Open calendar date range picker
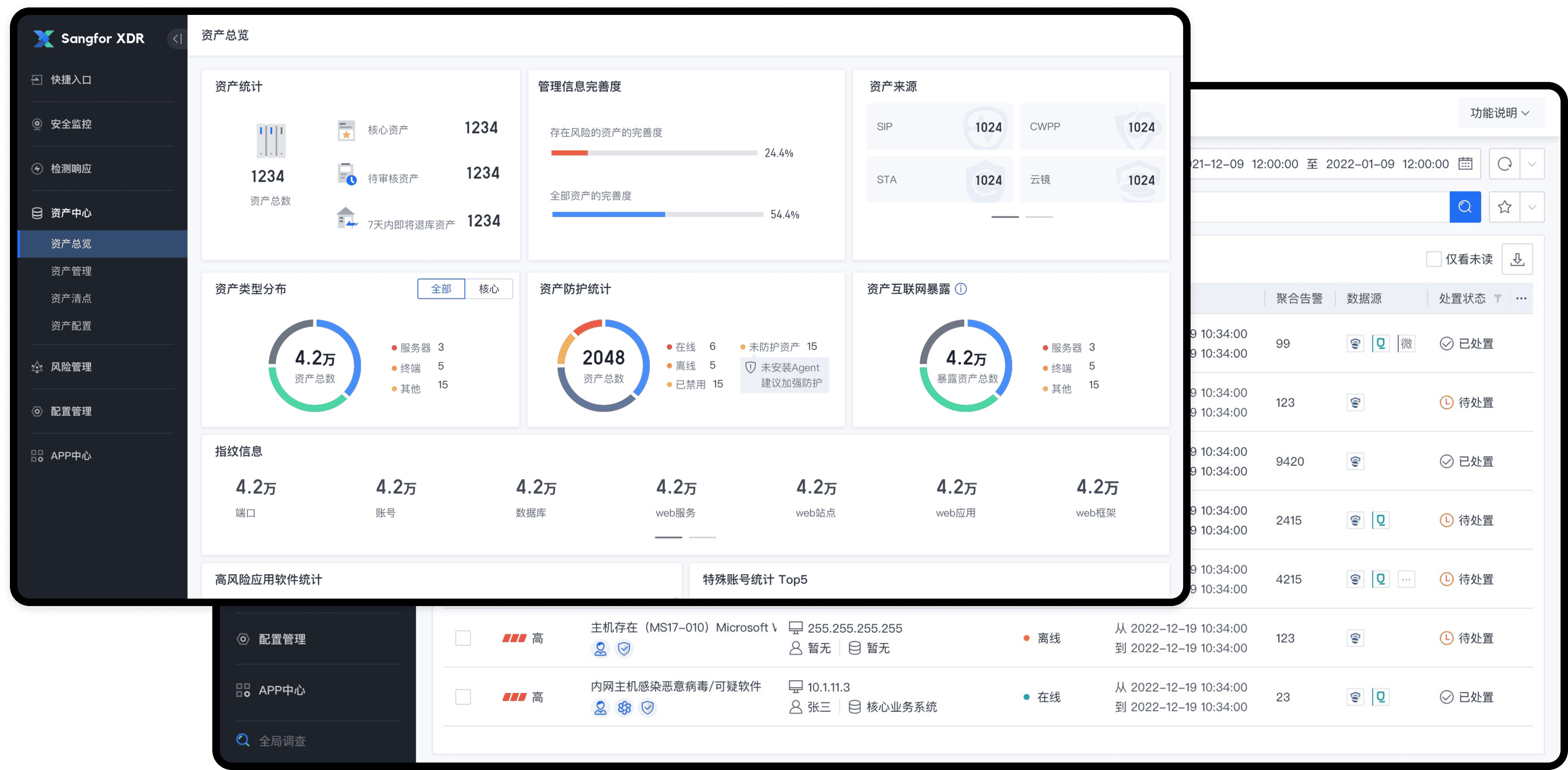Viewport: 1568px width, 770px height. [x=1465, y=164]
